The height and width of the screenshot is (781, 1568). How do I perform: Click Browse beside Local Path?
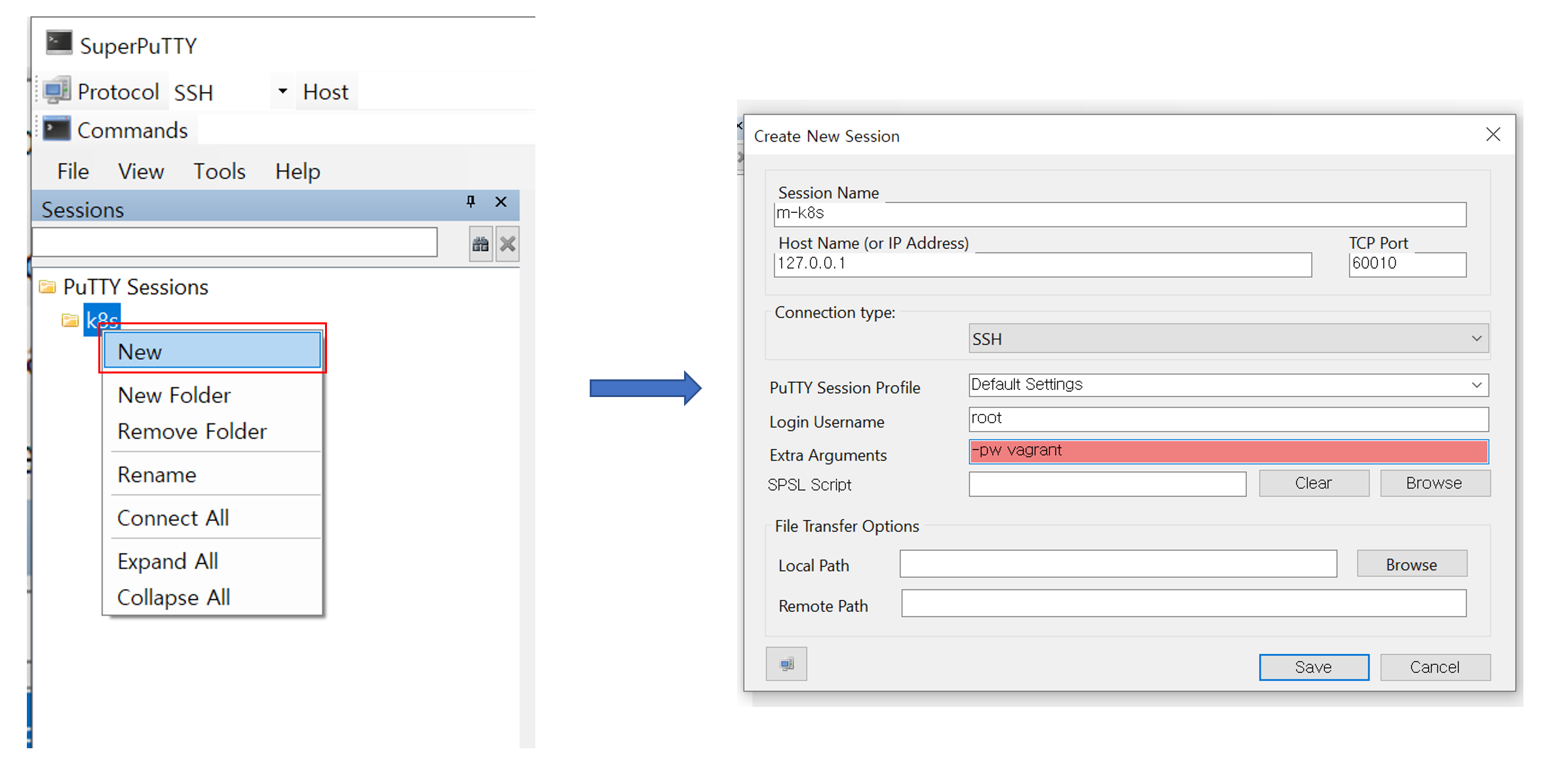coord(1411,564)
